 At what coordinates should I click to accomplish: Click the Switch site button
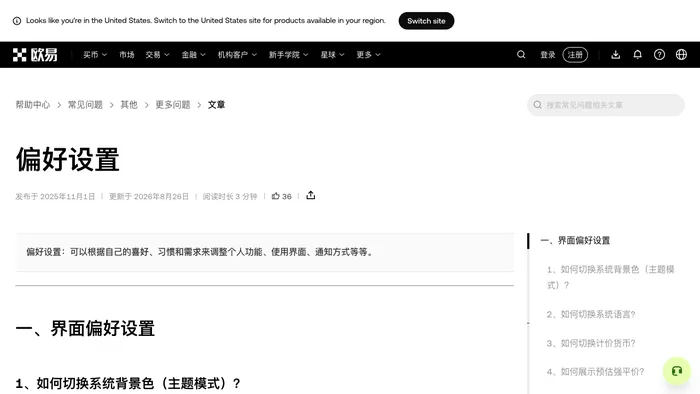click(426, 21)
